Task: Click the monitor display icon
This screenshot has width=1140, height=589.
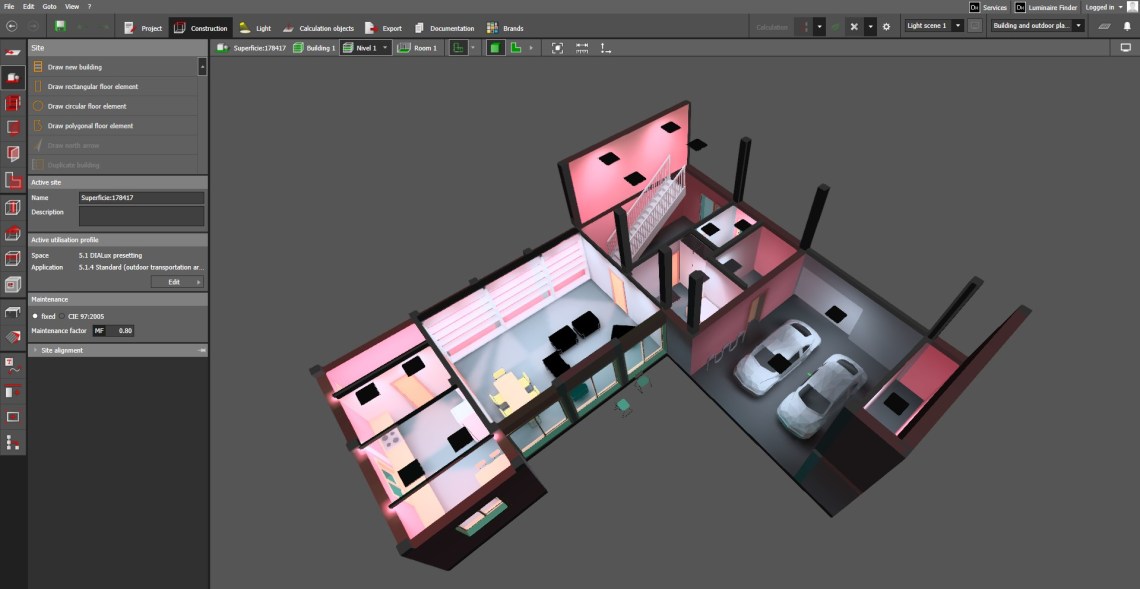Action: click(x=1125, y=47)
